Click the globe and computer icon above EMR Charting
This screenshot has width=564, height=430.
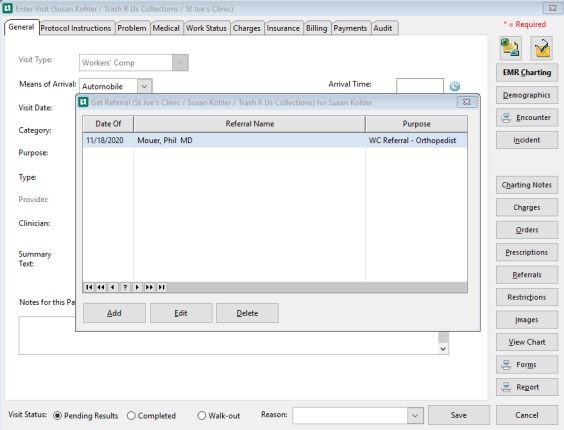click(x=510, y=48)
